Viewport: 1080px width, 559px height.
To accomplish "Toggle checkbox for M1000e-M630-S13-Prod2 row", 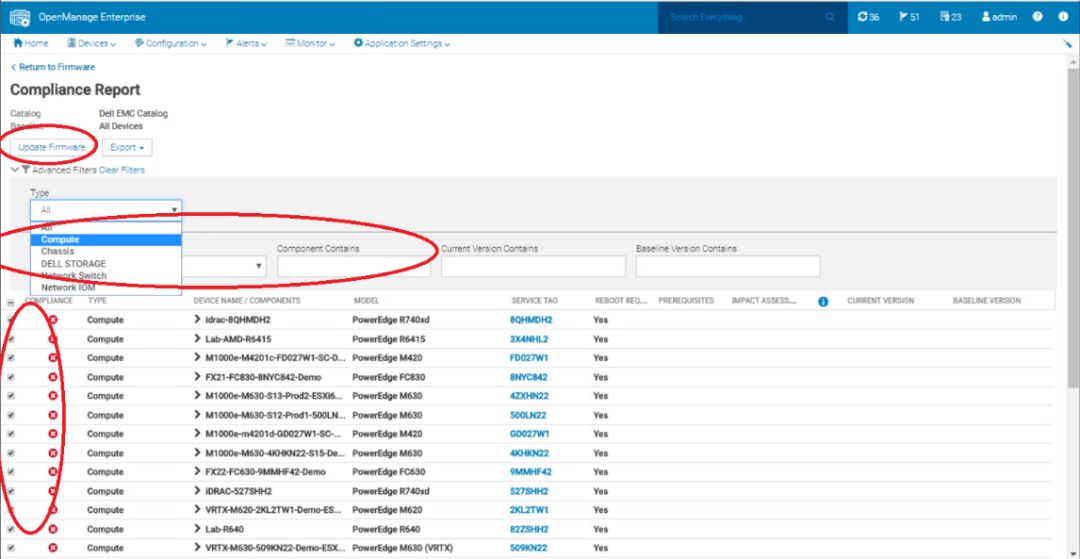I will tap(10, 397).
